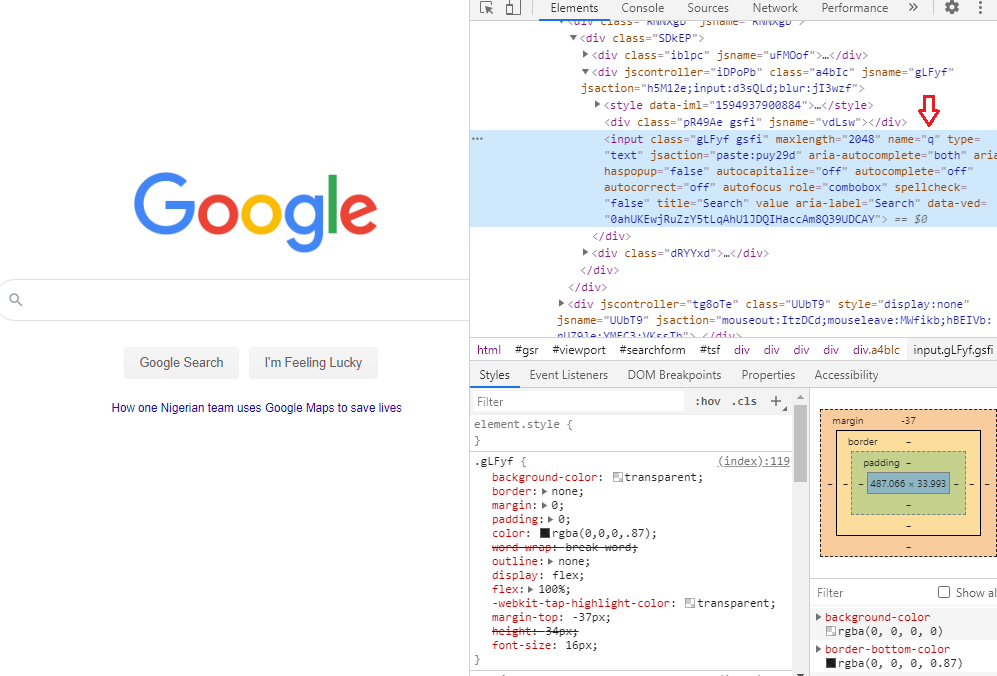
Task: Click the plus icon to add style rule
Action: [775, 401]
